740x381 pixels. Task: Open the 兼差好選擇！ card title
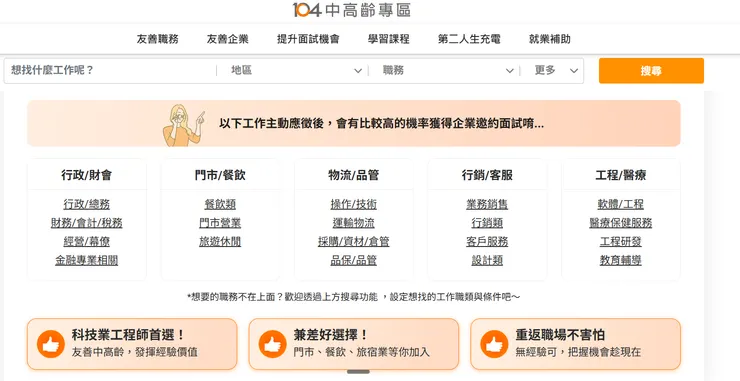330,335
